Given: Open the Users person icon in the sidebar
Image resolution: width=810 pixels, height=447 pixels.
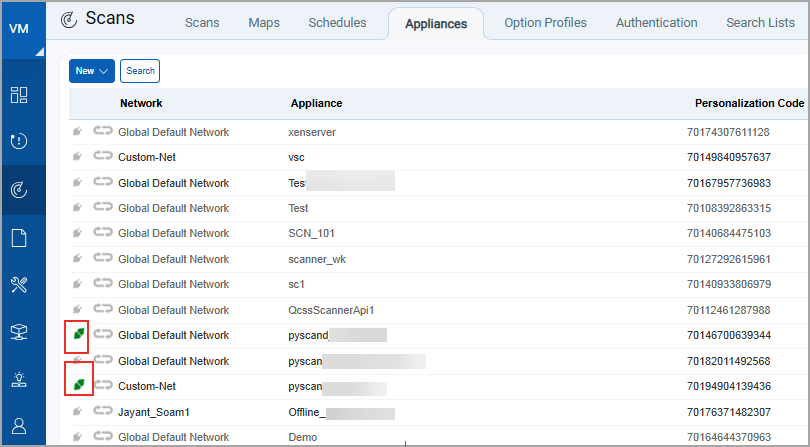Looking at the screenshot, I should pos(19,426).
